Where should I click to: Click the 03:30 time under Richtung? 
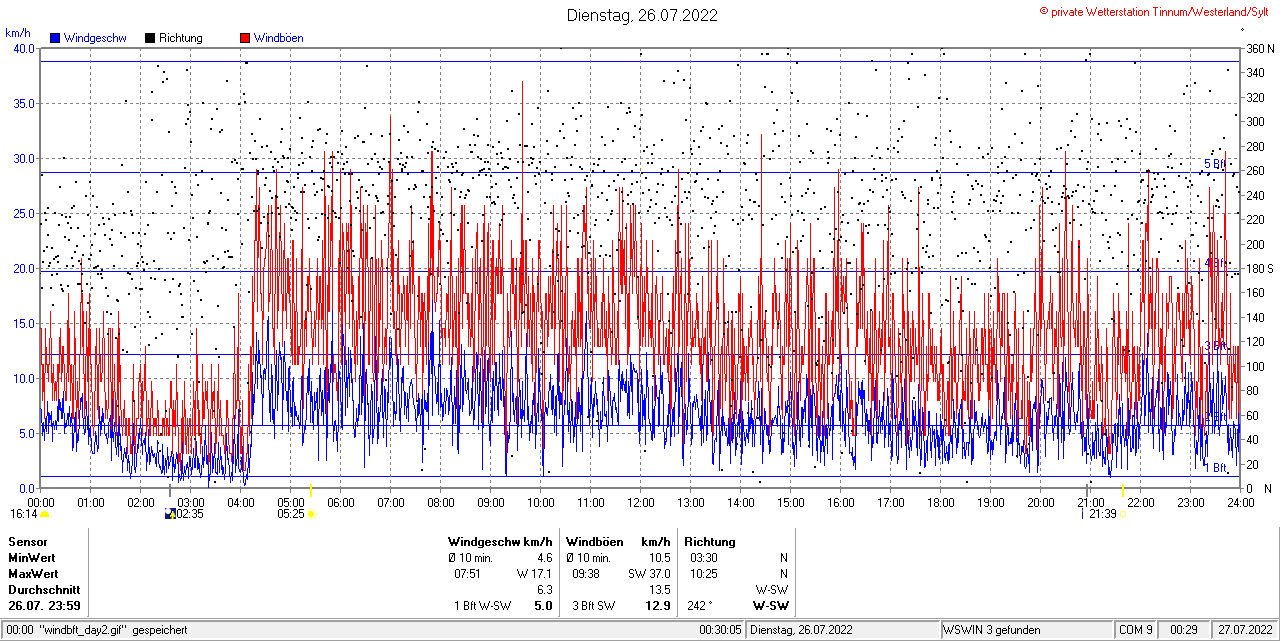pos(704,558)
